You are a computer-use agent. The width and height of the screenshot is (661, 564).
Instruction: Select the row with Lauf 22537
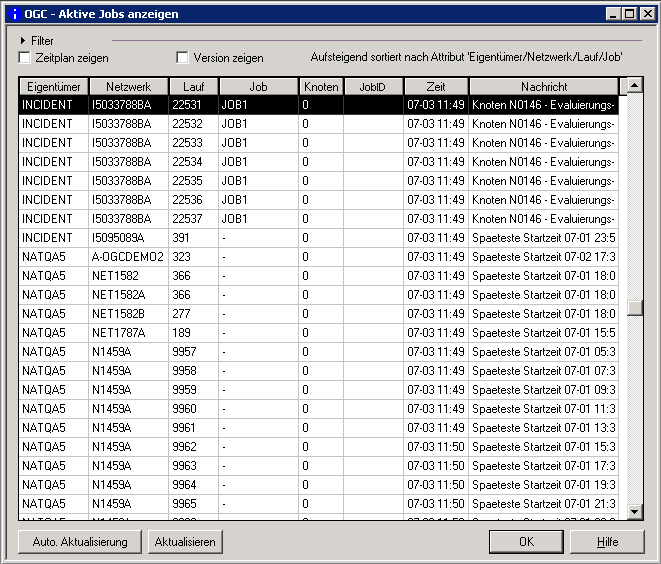coord(319,218)
